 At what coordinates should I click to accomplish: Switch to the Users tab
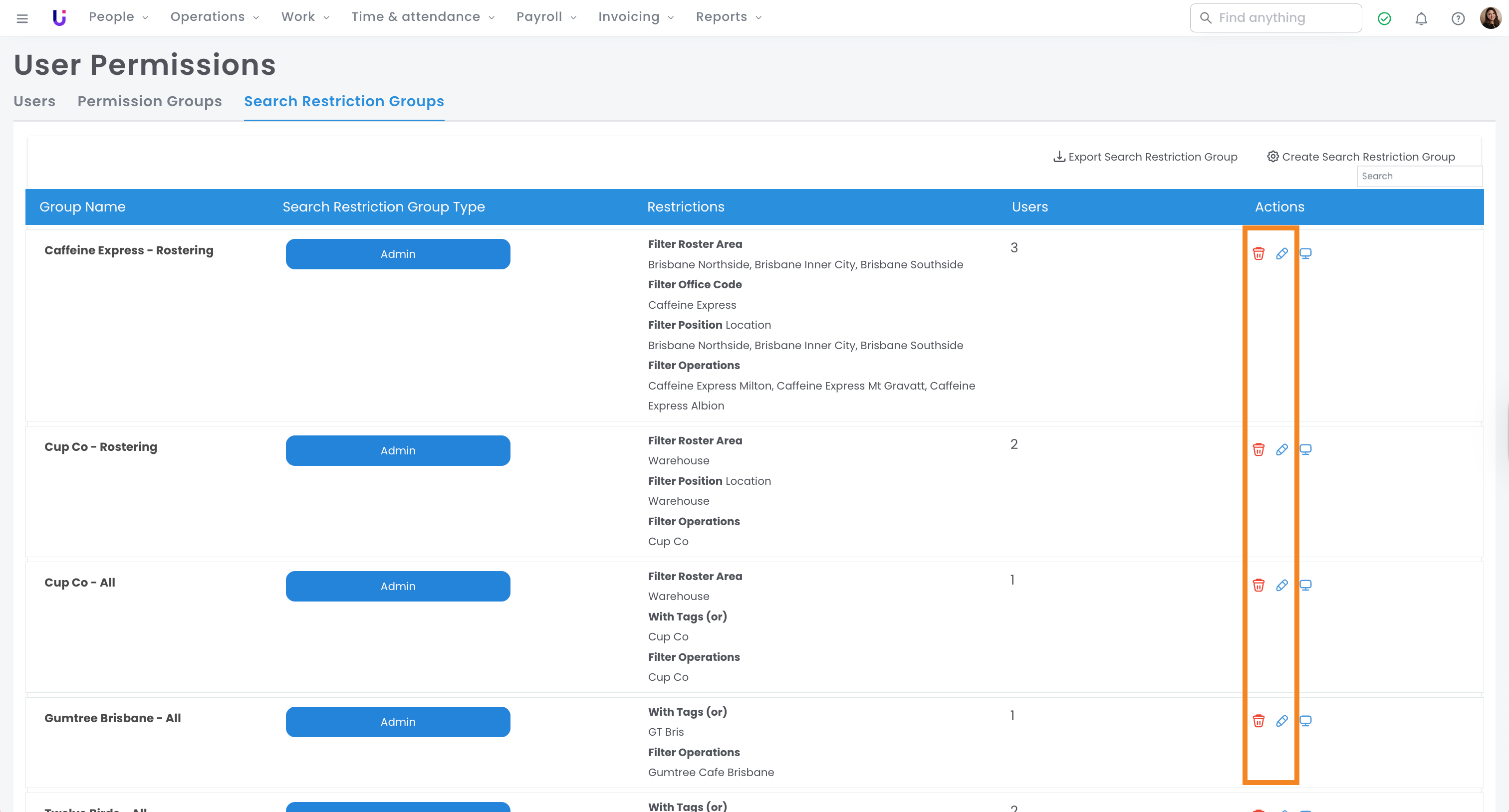(x=34, y=101)
